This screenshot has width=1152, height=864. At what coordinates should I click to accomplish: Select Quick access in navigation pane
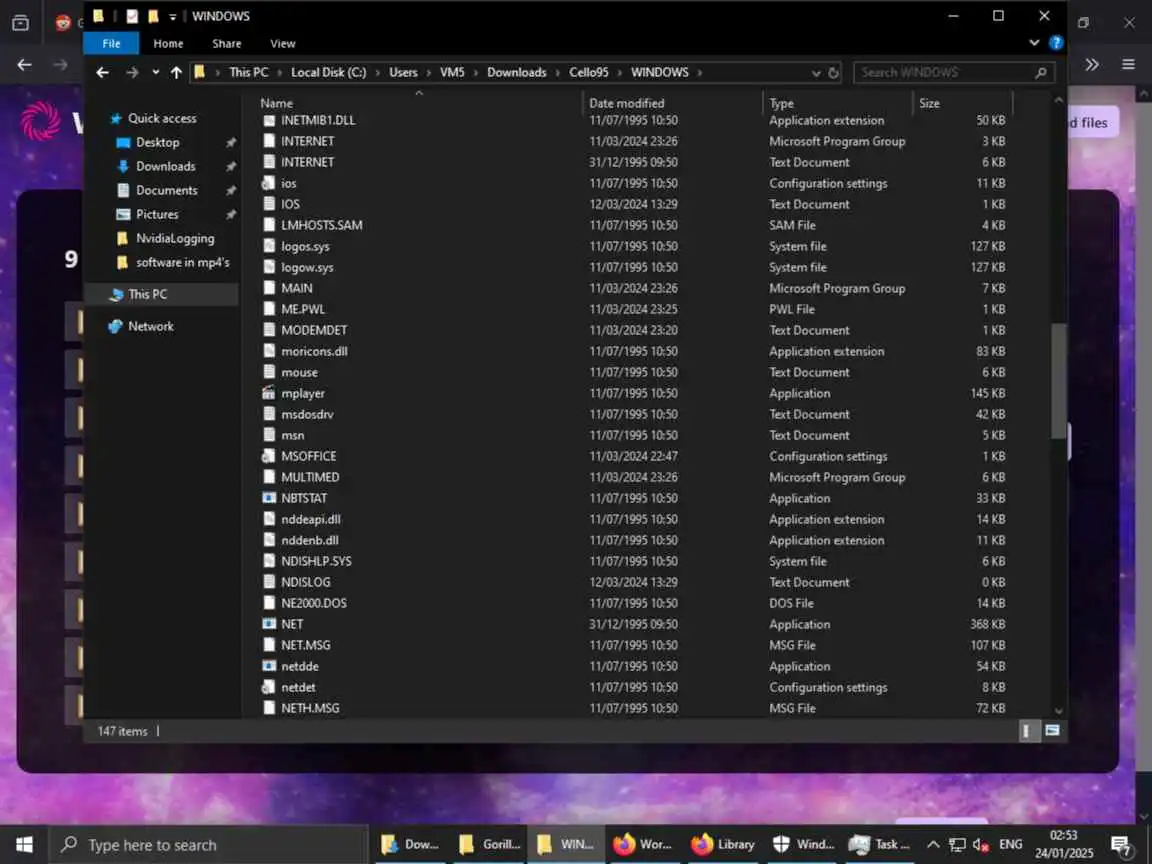point(162,118)
